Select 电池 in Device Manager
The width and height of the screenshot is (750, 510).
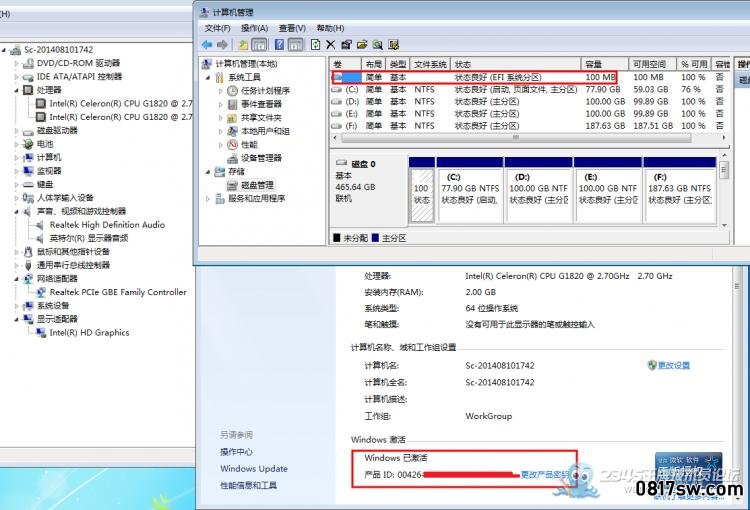pos(45,144)
